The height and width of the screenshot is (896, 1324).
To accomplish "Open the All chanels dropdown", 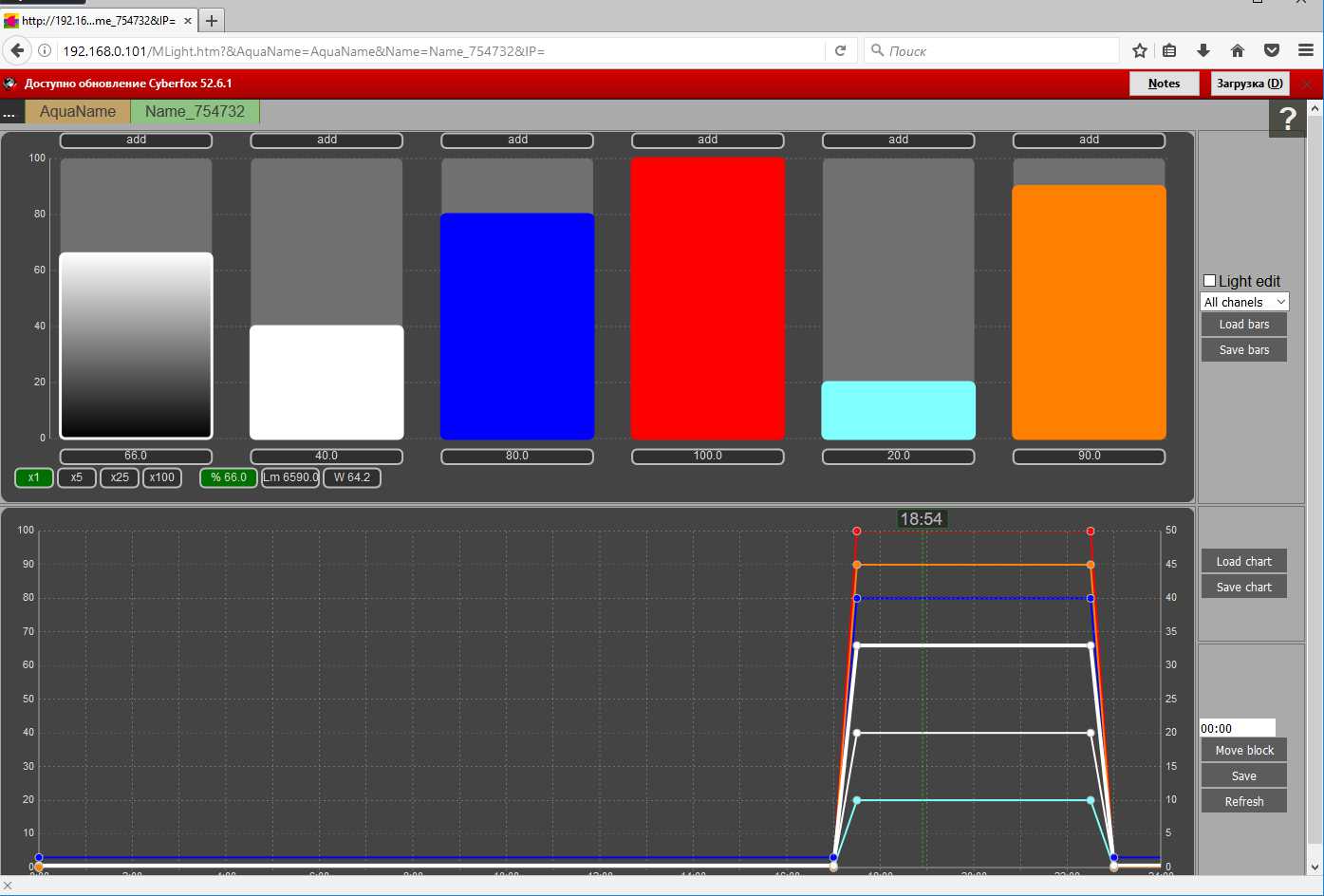I will (x=1244, y=302).
